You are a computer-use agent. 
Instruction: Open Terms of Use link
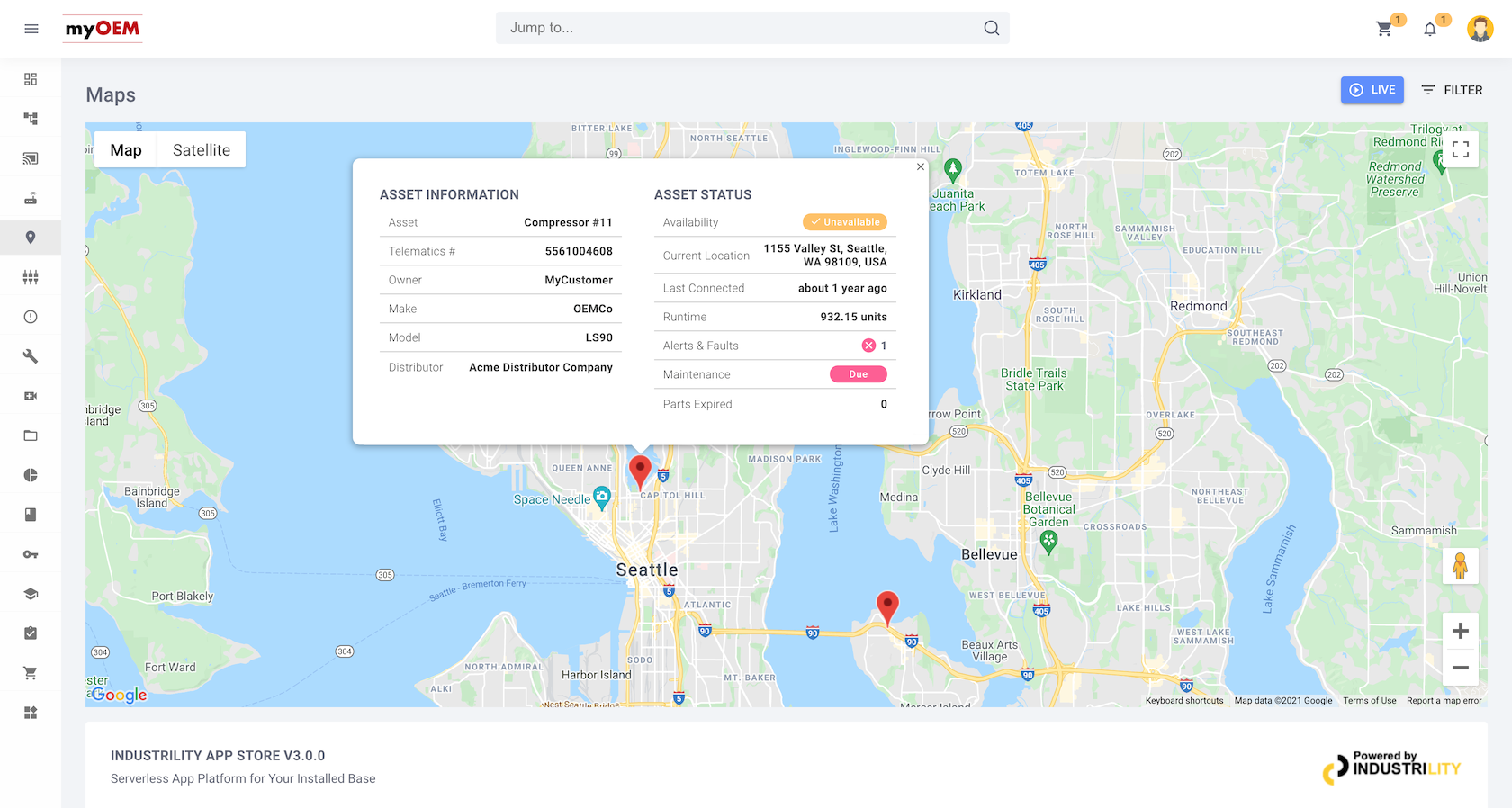coord(1370,701)
